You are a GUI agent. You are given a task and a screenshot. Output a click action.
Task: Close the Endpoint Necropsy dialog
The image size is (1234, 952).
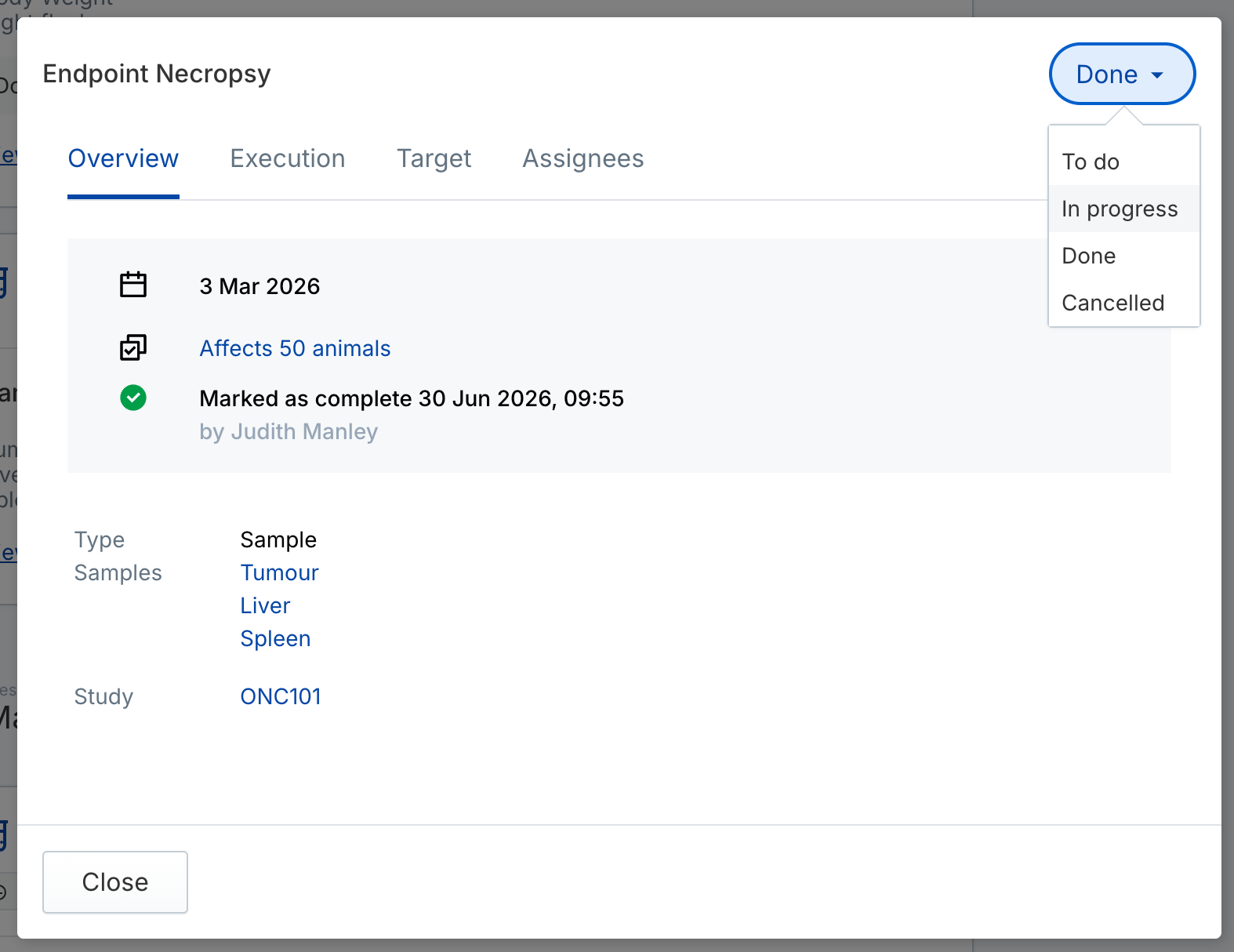[x=115, y=882]
